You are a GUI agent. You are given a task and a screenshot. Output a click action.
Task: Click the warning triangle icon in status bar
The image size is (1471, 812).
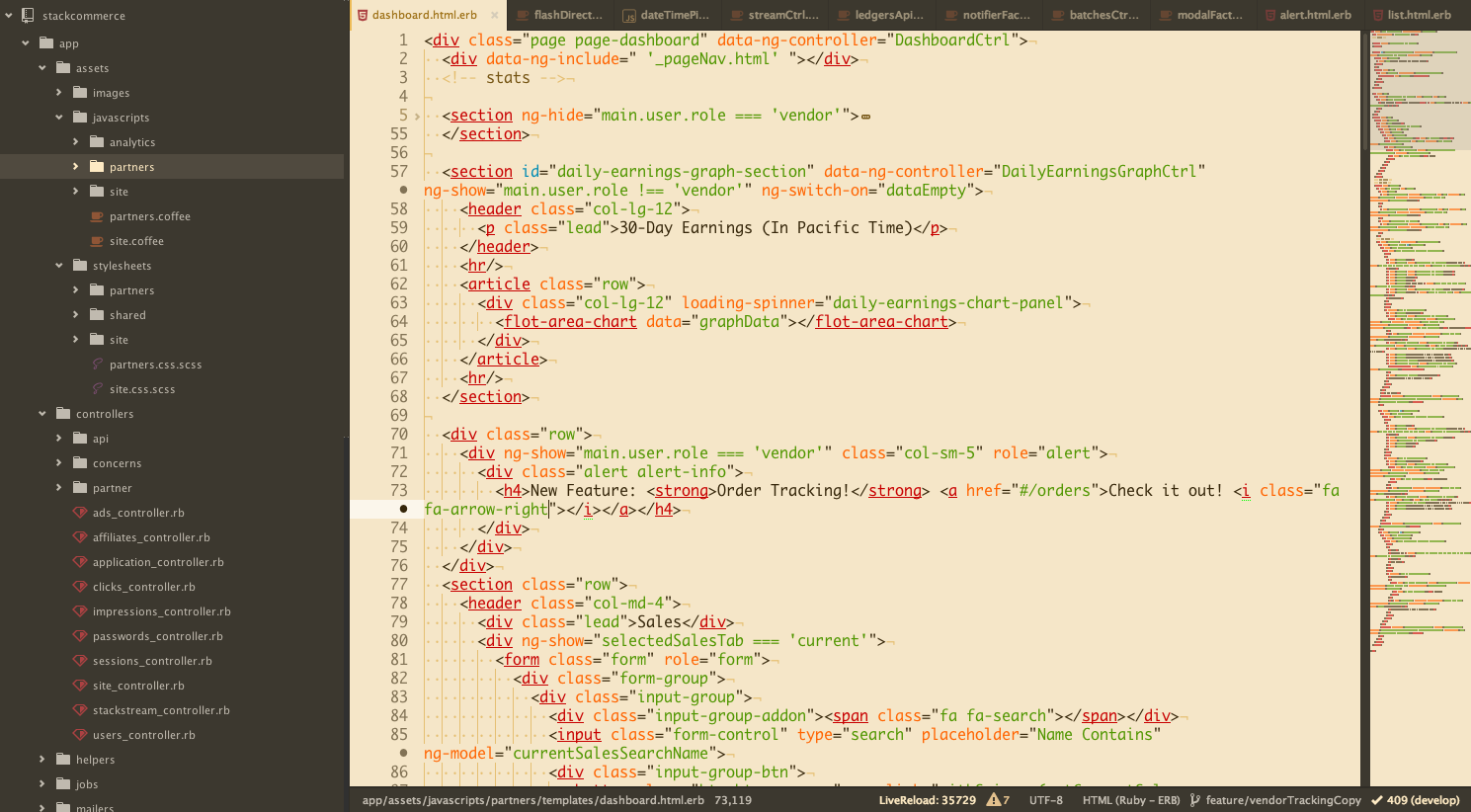[993, 800]
